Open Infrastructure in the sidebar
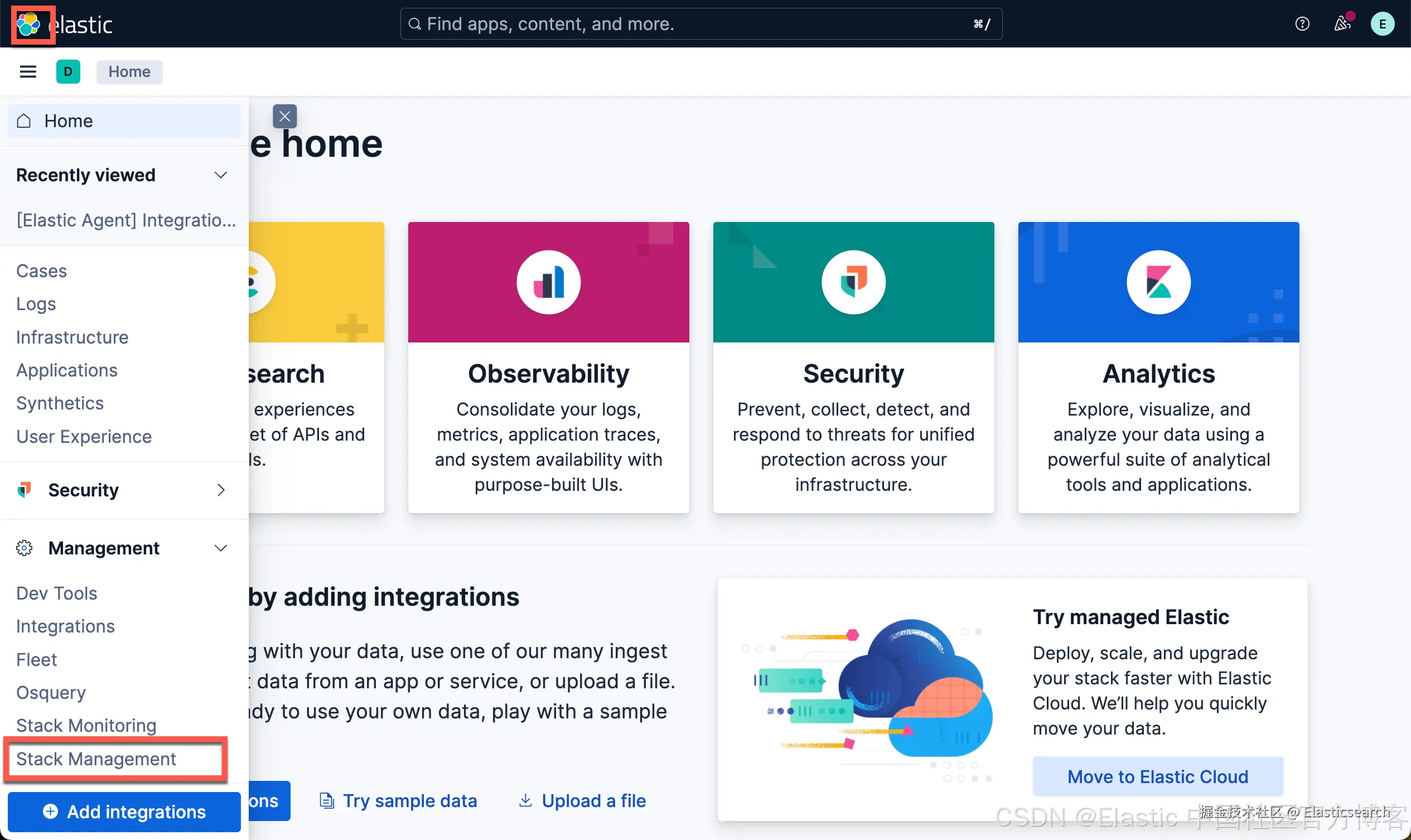 pyautogui.click(x=72, y=337)
